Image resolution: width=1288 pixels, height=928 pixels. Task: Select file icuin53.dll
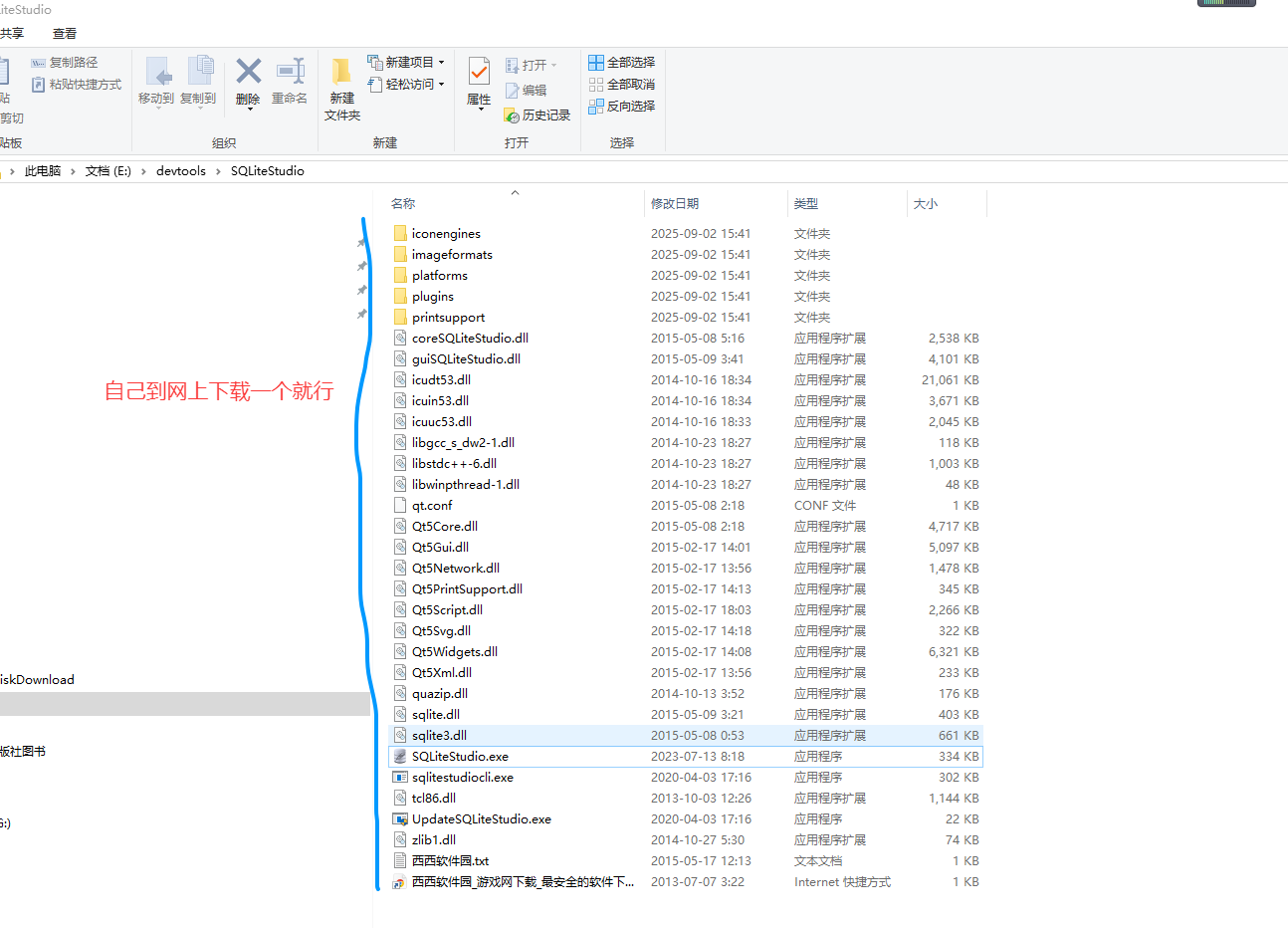440,400
